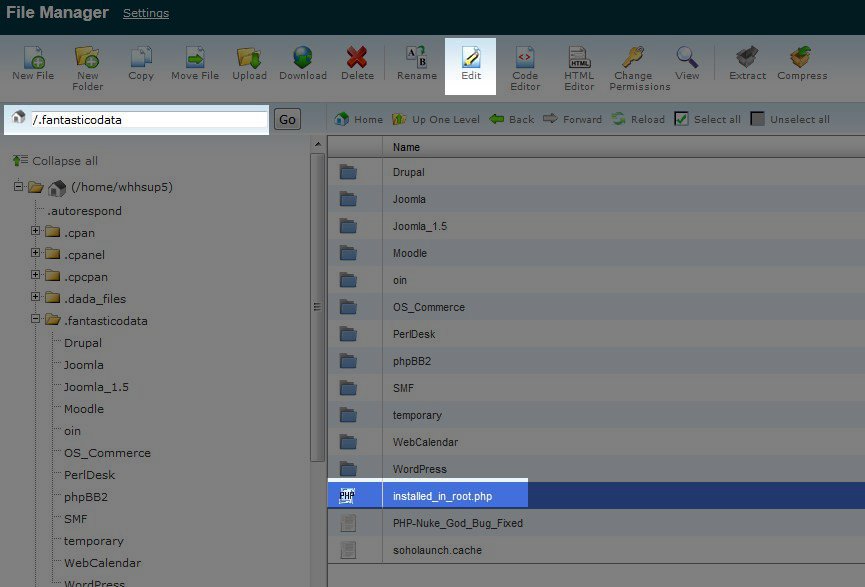Click the Download globe icon
The height and width of the screenshot is (587, 865).
302,58
